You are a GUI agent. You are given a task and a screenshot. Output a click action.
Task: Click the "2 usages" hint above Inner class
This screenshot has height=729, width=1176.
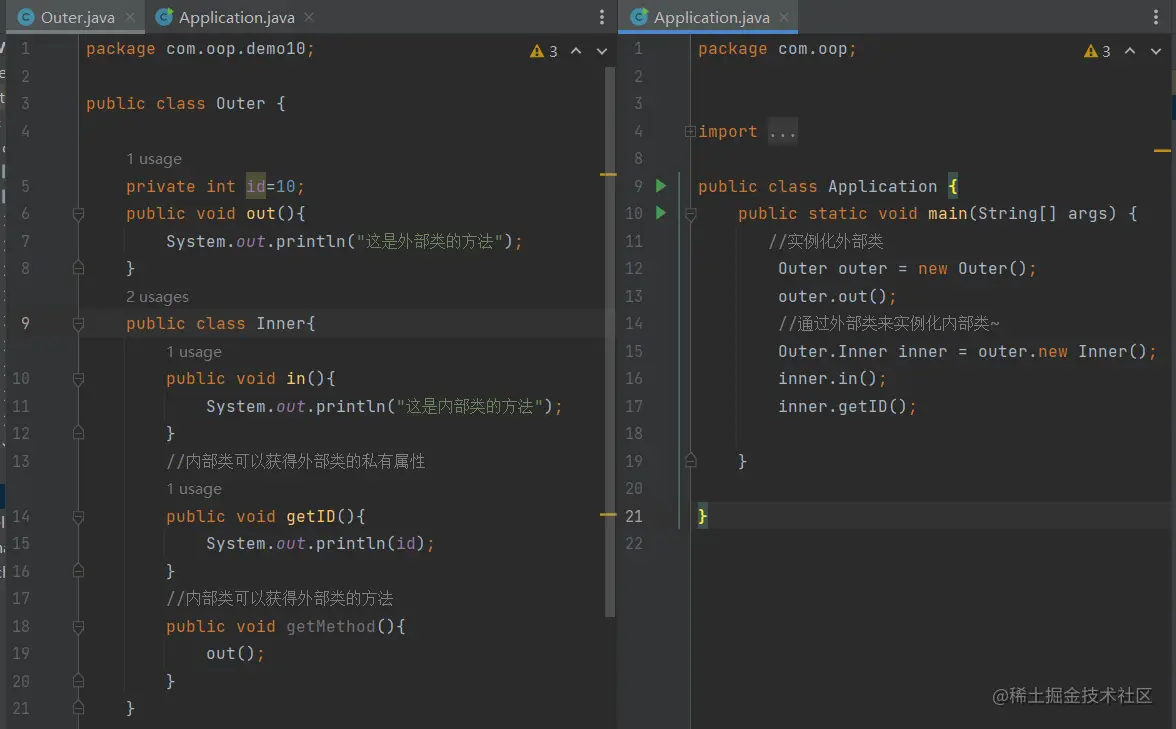[x=157, y=297]
